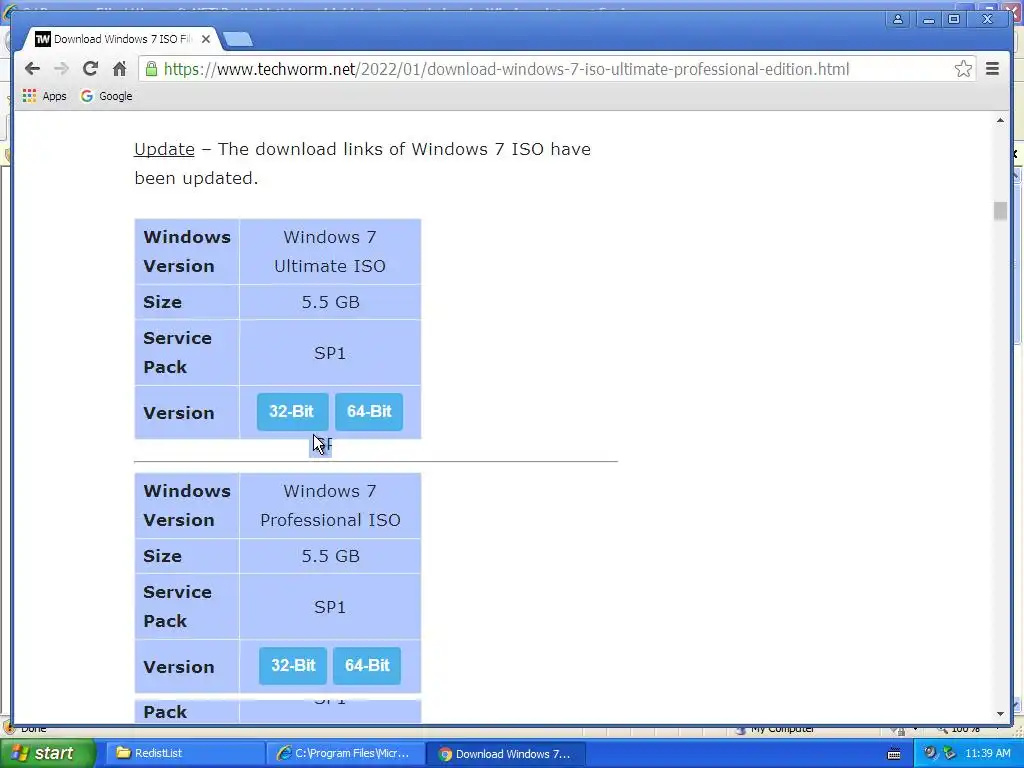Open the Google bookmark
1024x768 pixels.
coord(106,96)
